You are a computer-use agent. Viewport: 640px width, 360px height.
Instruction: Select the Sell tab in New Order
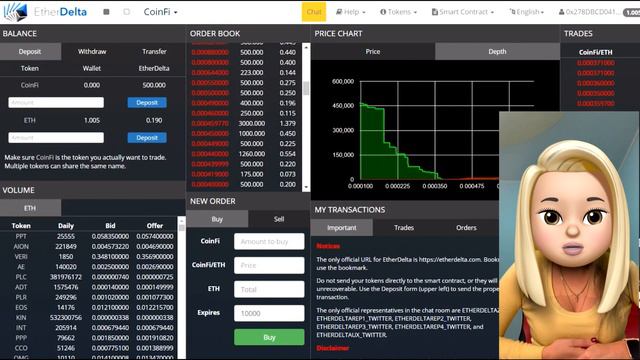click(279, 219)
